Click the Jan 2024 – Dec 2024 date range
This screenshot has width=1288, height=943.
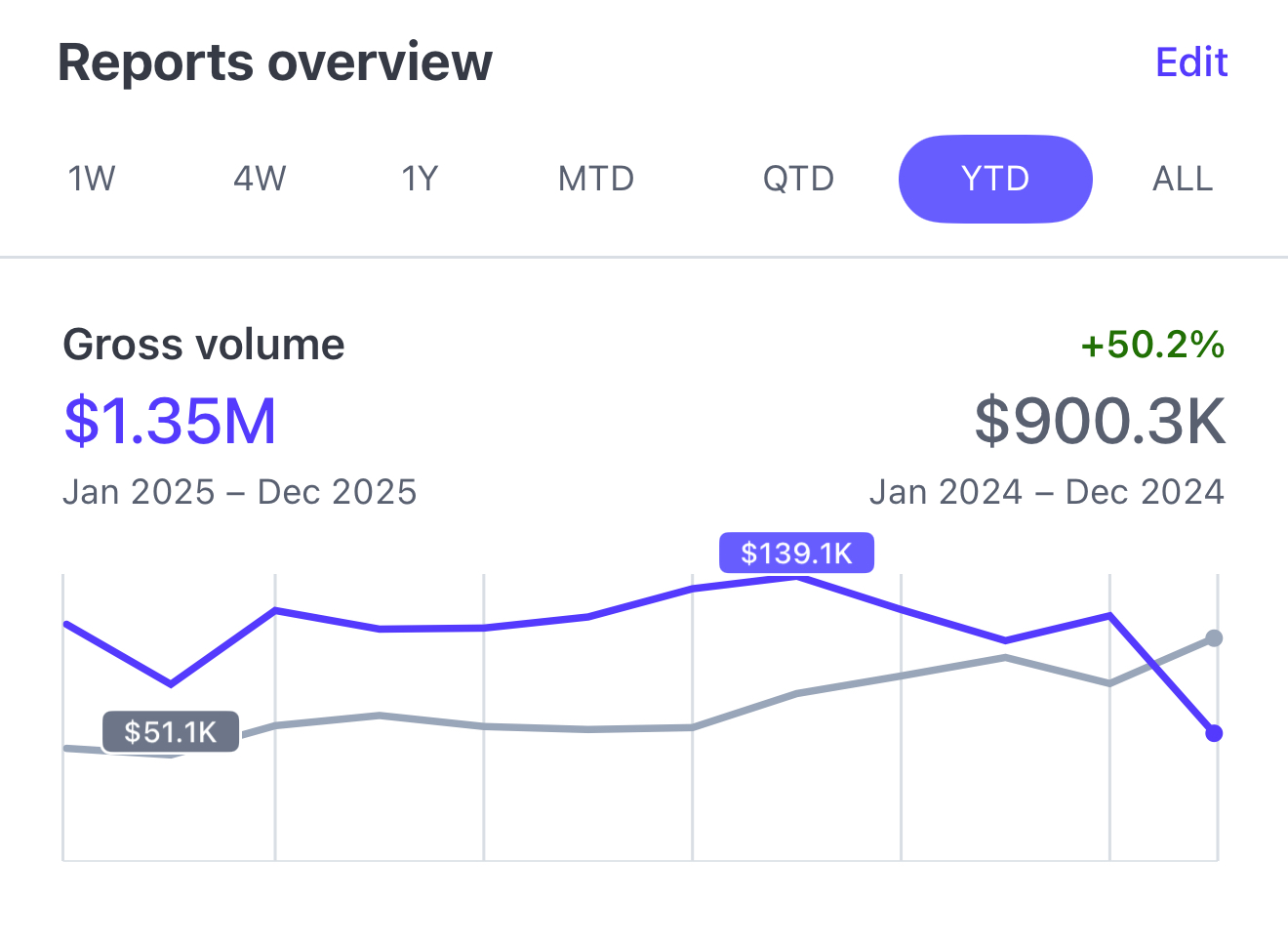(1046, 492)
